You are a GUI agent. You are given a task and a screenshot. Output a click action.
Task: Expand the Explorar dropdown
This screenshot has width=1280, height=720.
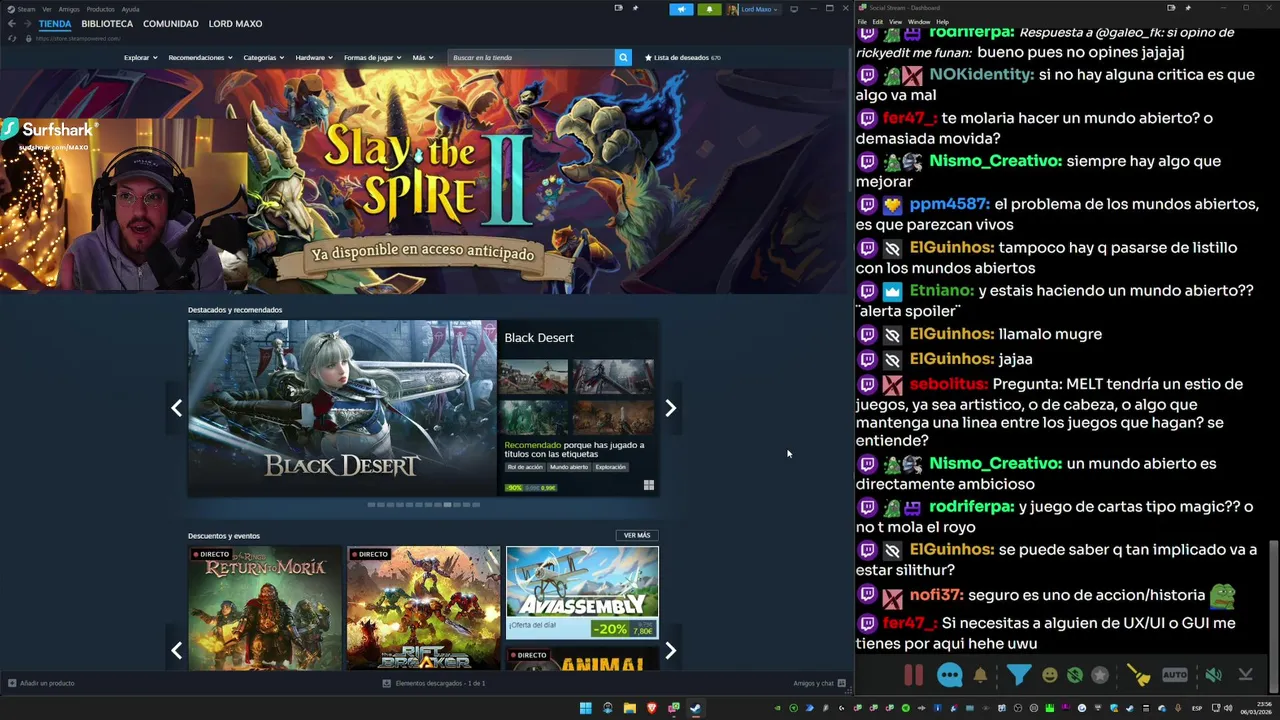(140, 58)
